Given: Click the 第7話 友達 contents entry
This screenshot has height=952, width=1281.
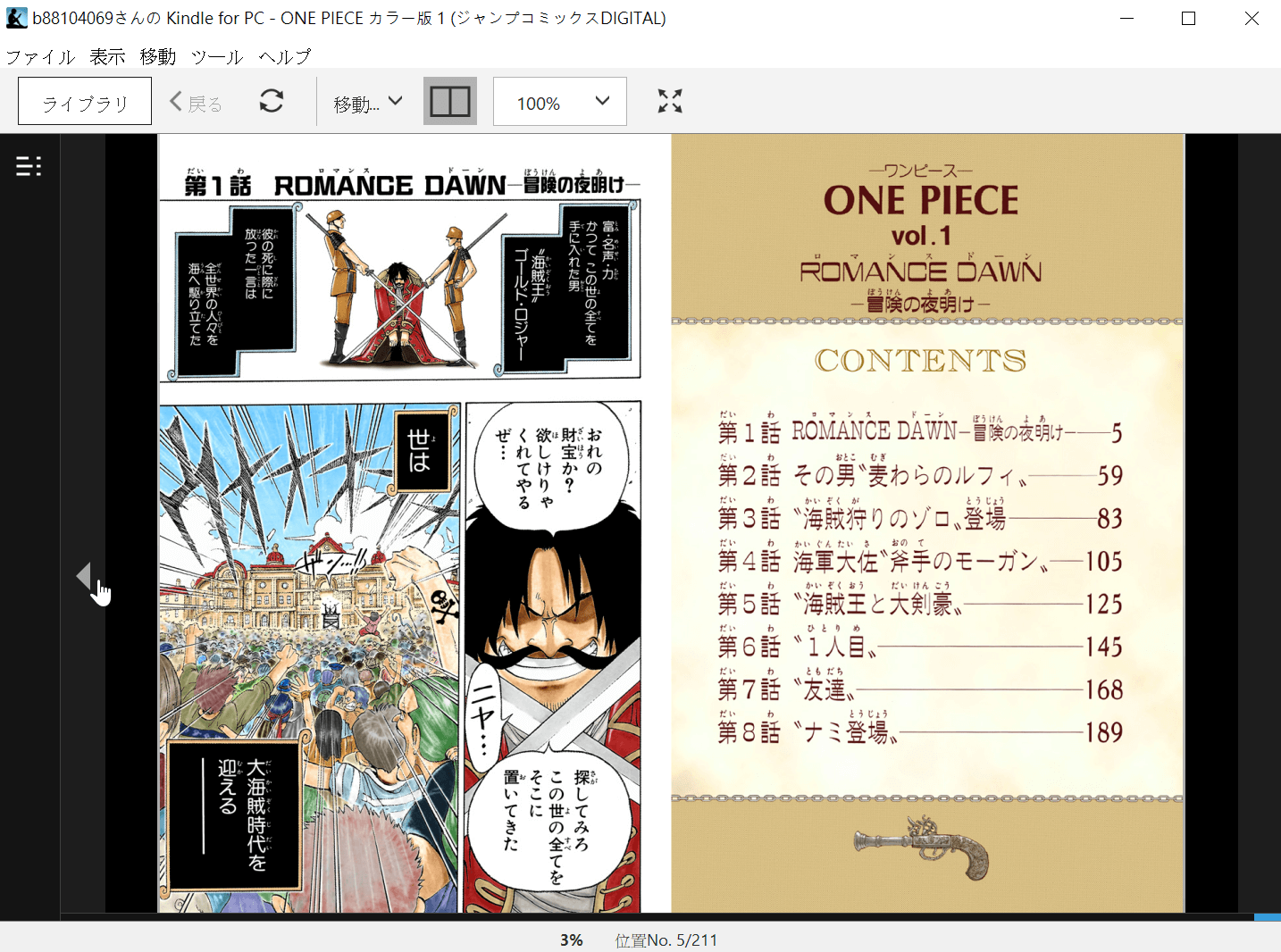Looking at the screenshot, I should (x=920, y=688).
